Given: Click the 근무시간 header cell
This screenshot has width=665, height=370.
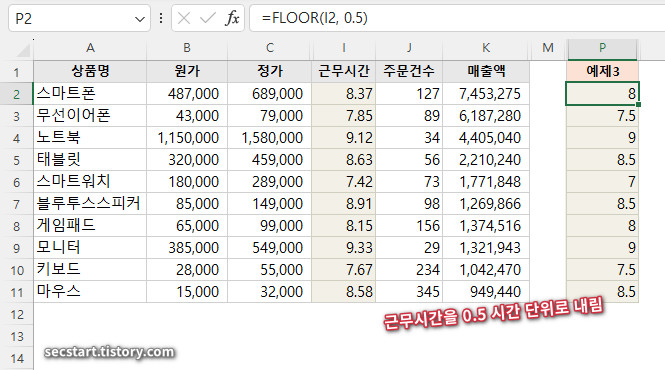Looking at the screenshot, I should pyautogui.click(x=344, y=71).
